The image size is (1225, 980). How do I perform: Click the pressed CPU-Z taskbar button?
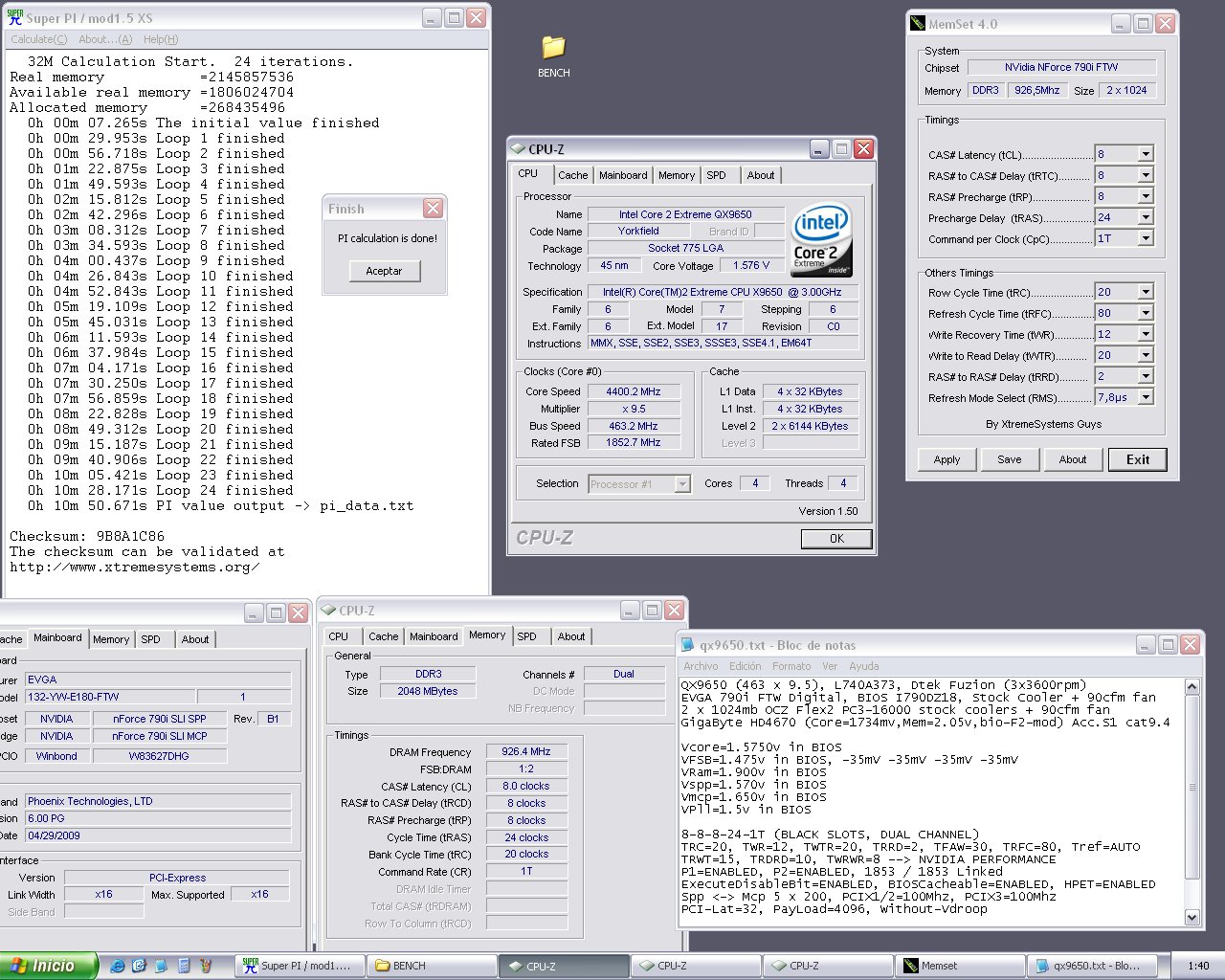click(564, 966)
